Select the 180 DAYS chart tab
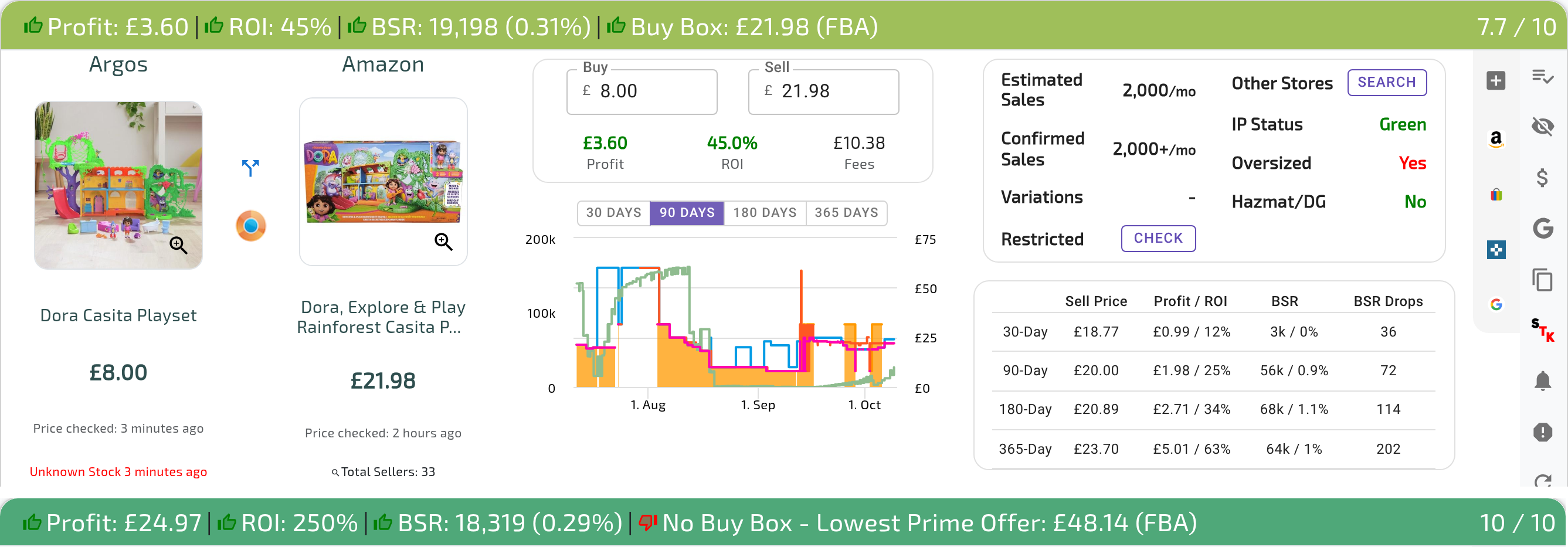1568x547 pixels. [765, 213]
